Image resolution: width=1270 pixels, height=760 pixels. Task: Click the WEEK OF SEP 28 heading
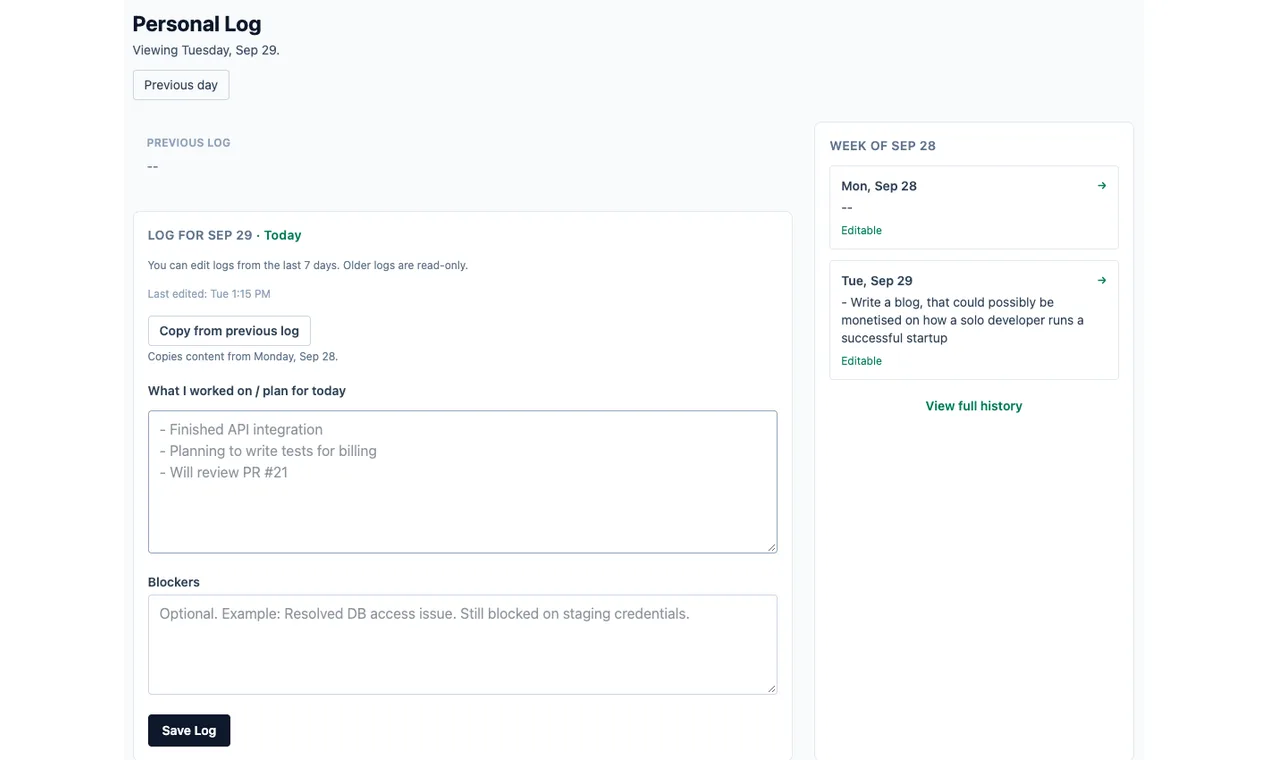coord(883,146)
